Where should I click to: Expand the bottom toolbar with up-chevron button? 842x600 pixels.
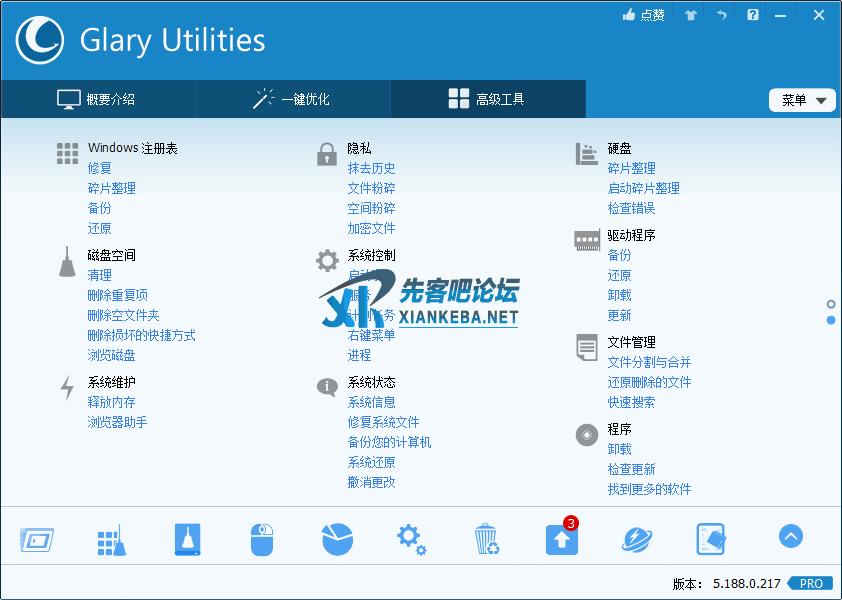pos(790,537)
